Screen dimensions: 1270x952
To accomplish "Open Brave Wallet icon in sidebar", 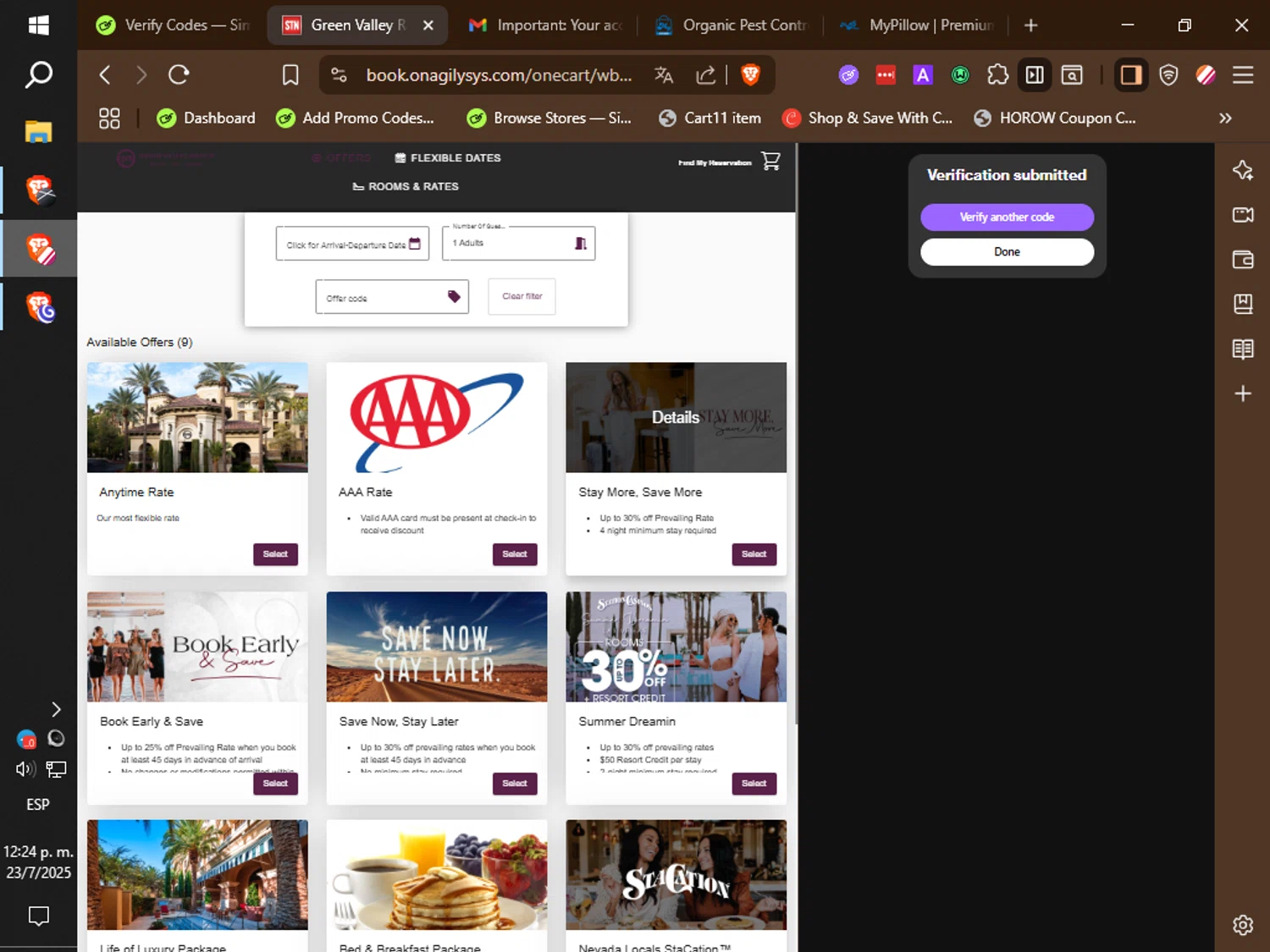I will click(1243, 260).
